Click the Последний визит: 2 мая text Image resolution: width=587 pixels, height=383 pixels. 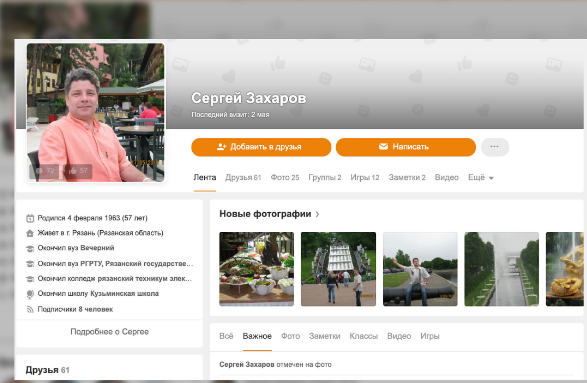230,115
